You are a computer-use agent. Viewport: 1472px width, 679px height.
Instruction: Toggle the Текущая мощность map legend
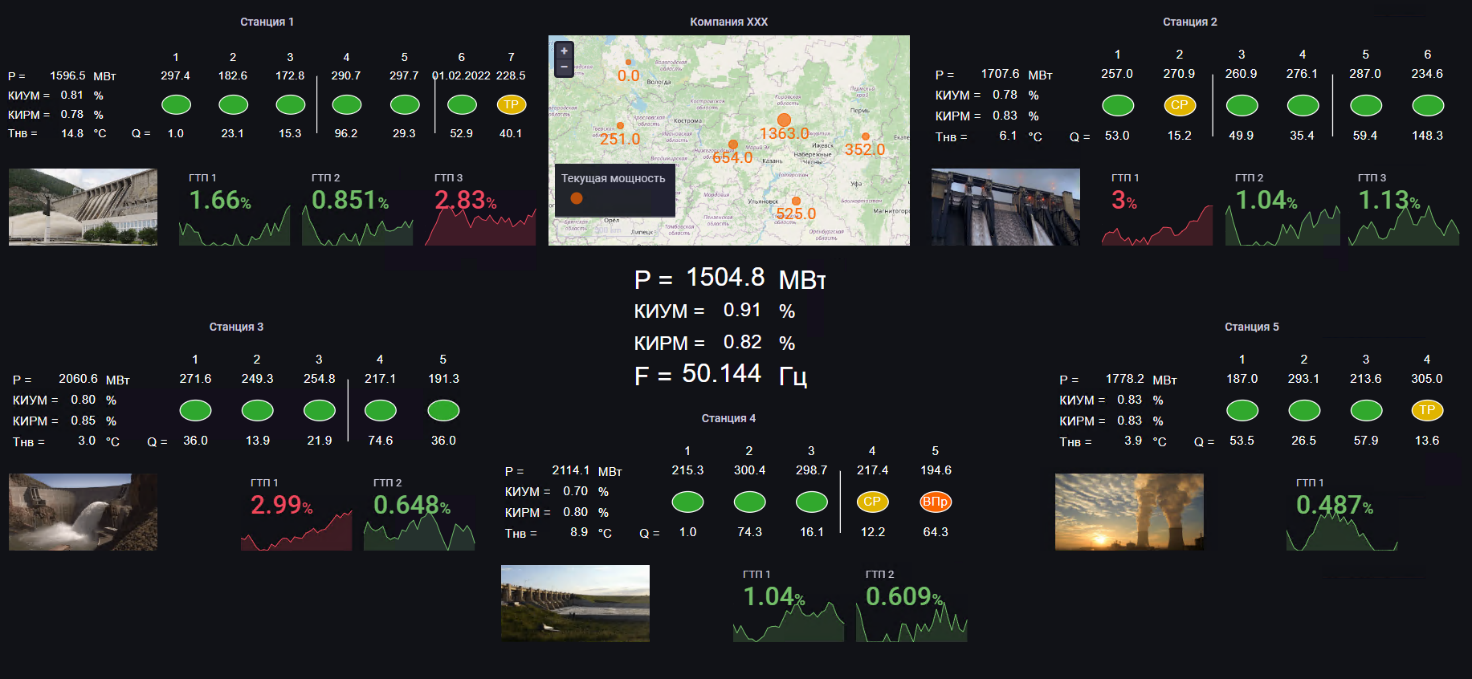coord(576,198)
